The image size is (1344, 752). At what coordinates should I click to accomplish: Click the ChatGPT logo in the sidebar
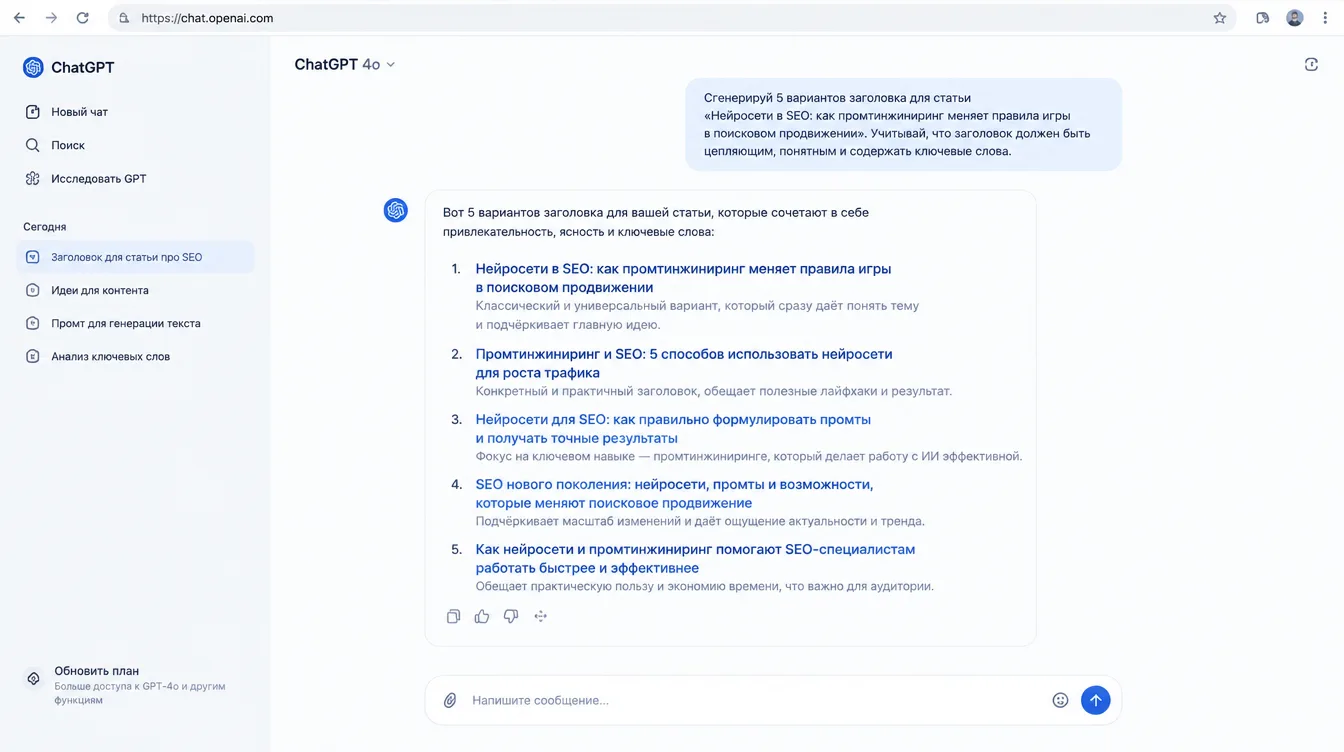coord(33,67)
